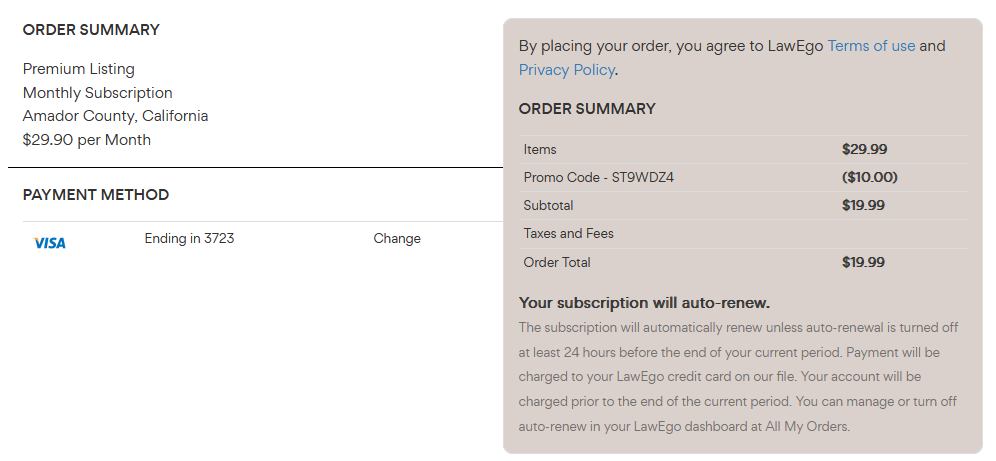Click the left ORDER SUMMARY heading
996x461 pixels.
coord(91,30)
